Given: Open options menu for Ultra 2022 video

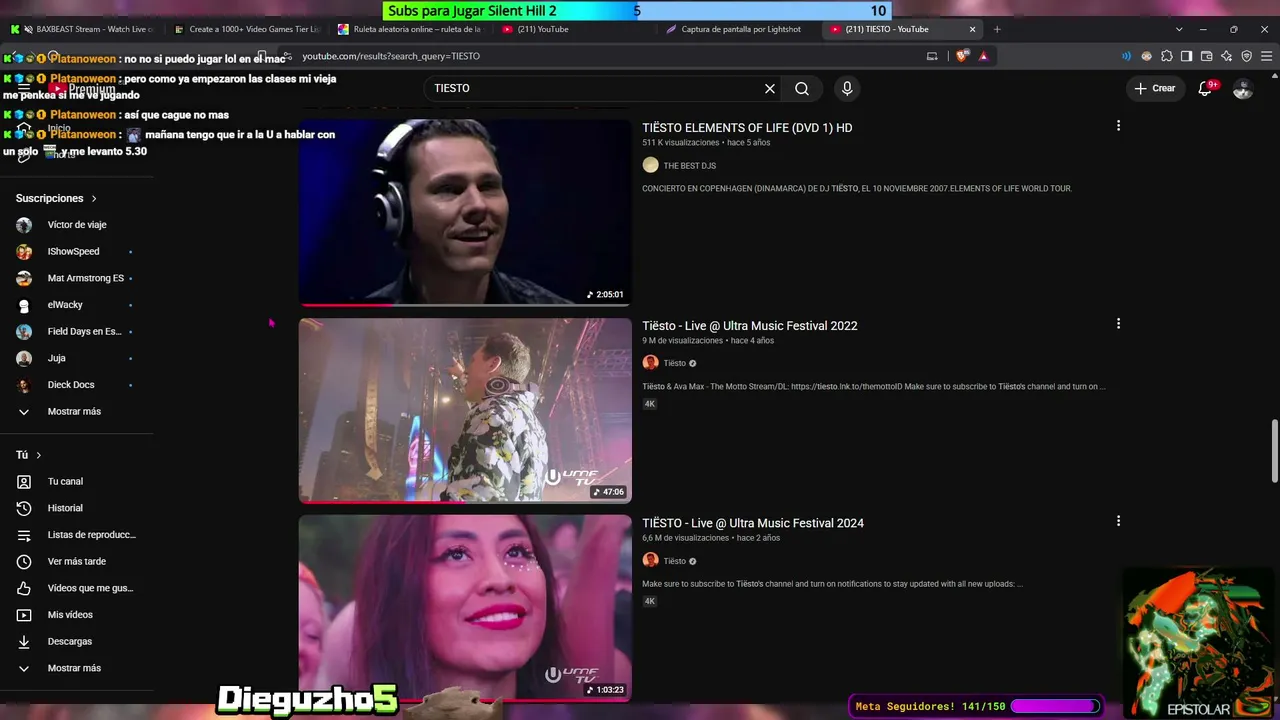Looking at the screenshot, I should [x=1118, y=324].
